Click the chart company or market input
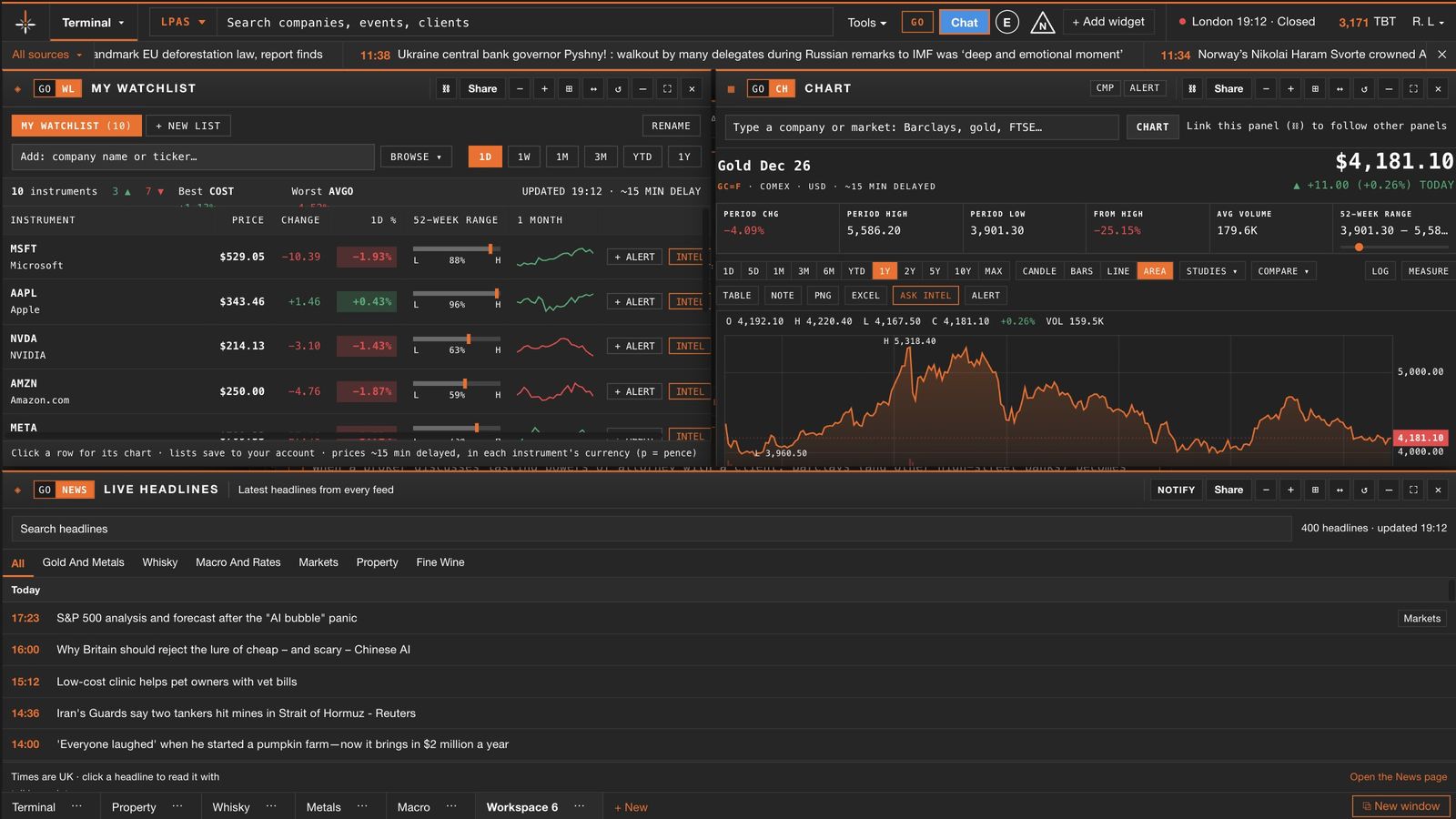 point(922,127)
